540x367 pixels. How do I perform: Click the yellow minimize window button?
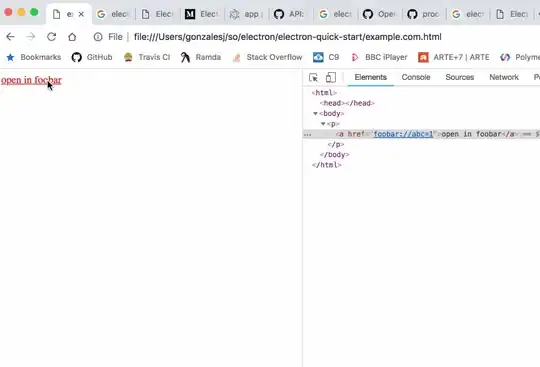tap(21, 12)
